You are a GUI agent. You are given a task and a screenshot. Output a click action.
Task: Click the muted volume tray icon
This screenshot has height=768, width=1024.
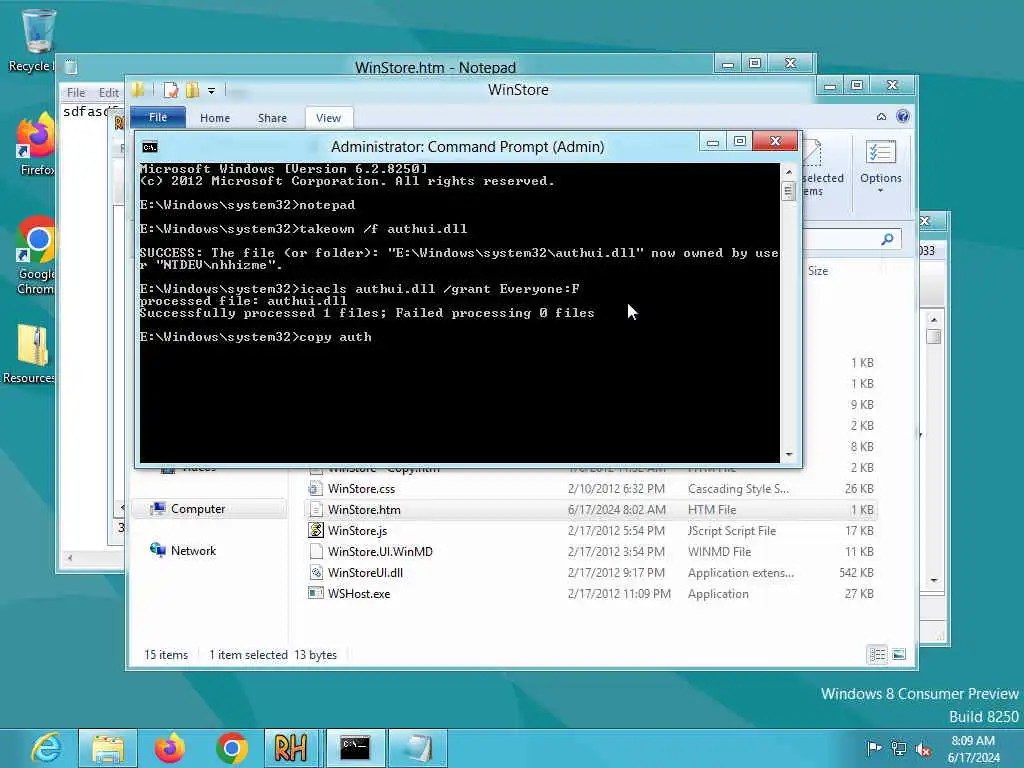click(923, 749)
